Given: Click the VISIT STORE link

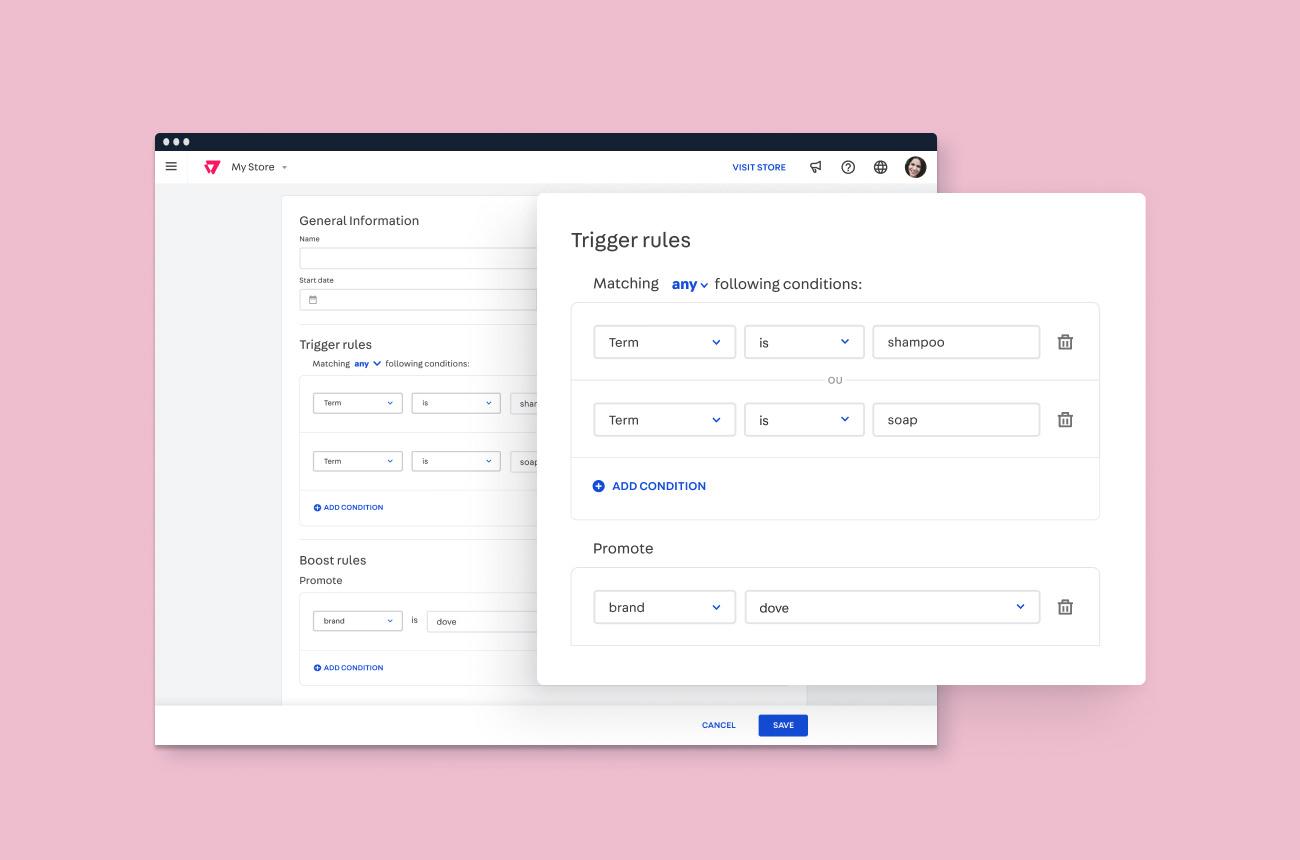Looking at the screenshot, I should point(759,167).
